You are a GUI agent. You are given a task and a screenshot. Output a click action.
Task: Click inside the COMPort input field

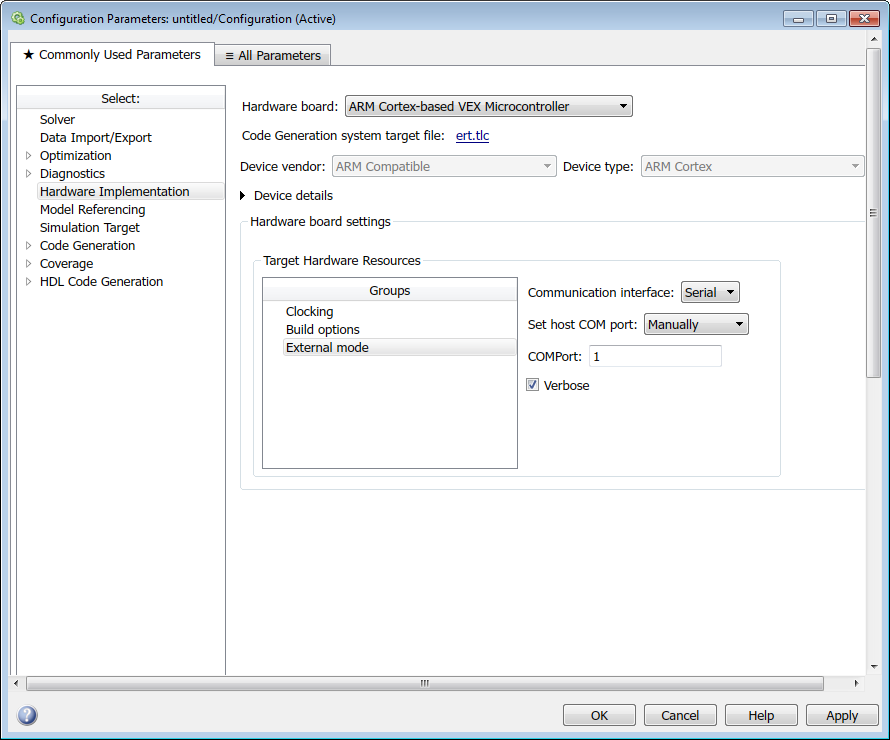pyautogui.click(x=654, y=356)
